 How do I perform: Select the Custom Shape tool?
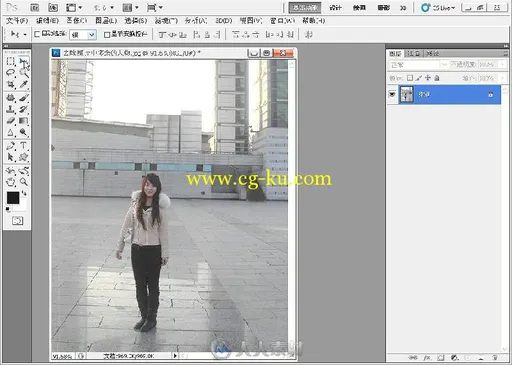click(23, 157)
